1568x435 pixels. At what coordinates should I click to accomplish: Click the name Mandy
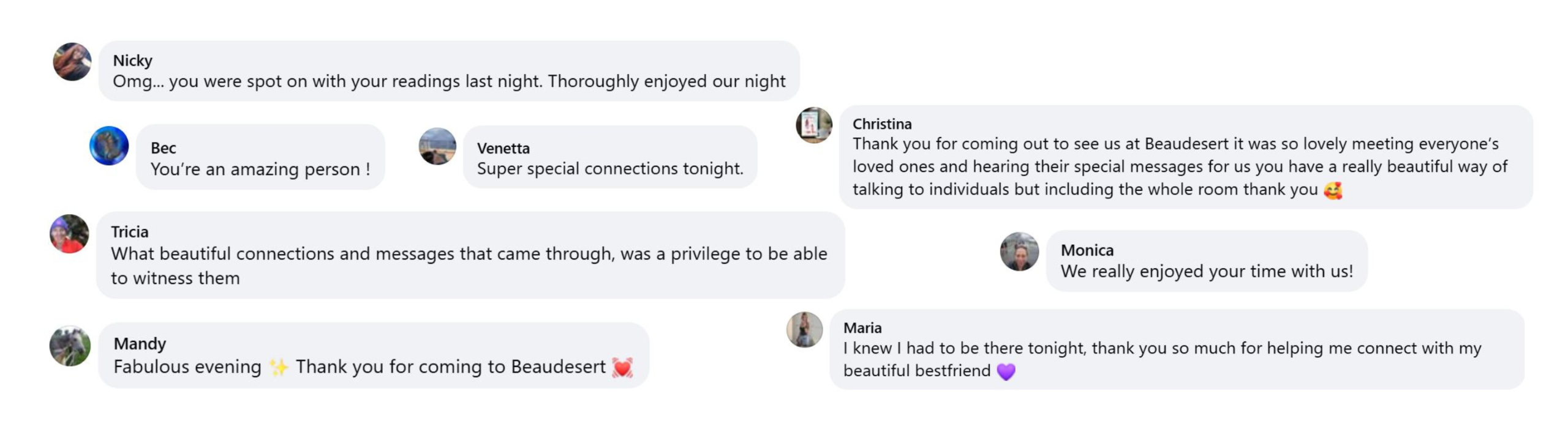click(x=140, y=344)
